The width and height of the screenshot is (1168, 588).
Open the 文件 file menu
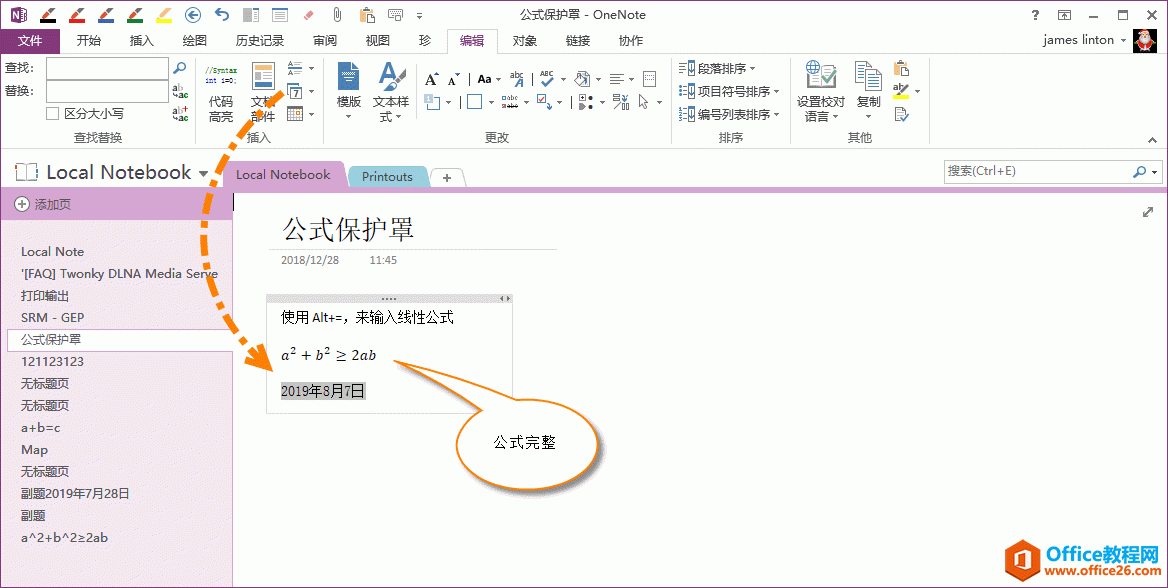(30, 41)
